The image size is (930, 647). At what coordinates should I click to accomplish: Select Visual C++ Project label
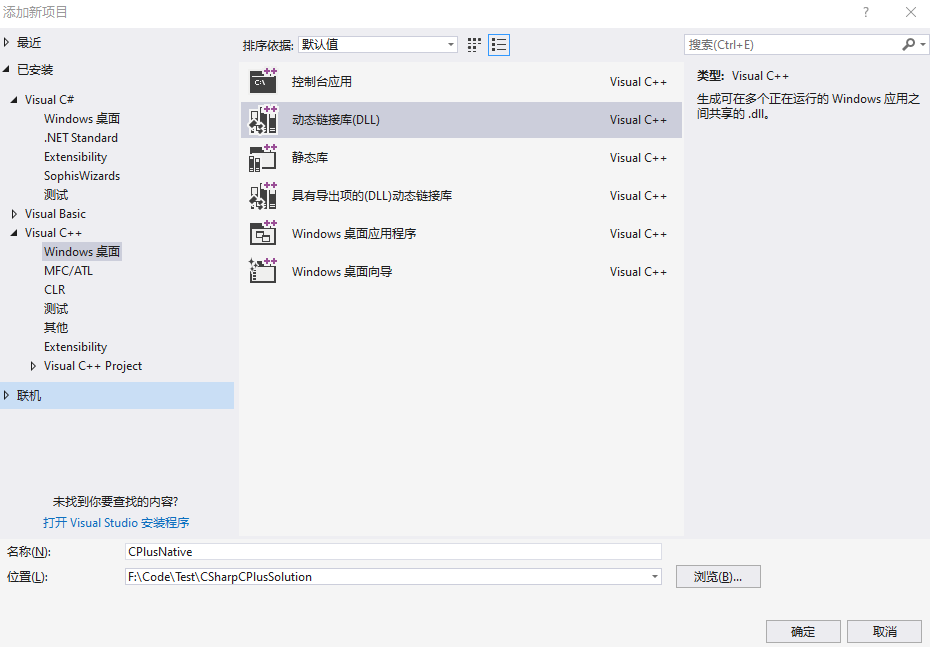93,366
